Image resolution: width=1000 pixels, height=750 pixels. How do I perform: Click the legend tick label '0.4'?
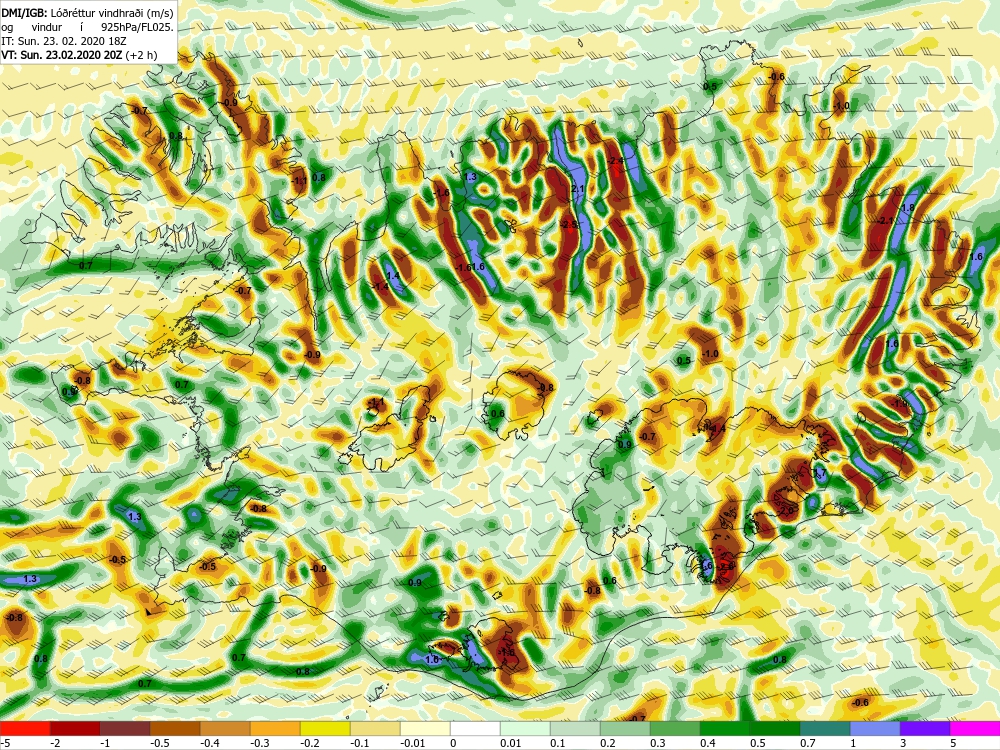pos(710,743)
